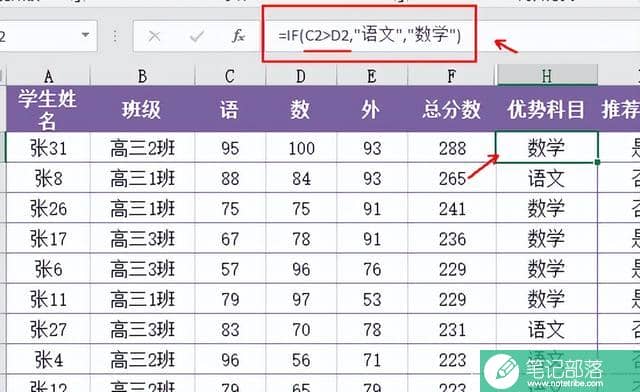Select cell 高三3班 in 张17 row
Image resolution: width=640 pixels, height=392 pixels.
(x=142, y=238)
